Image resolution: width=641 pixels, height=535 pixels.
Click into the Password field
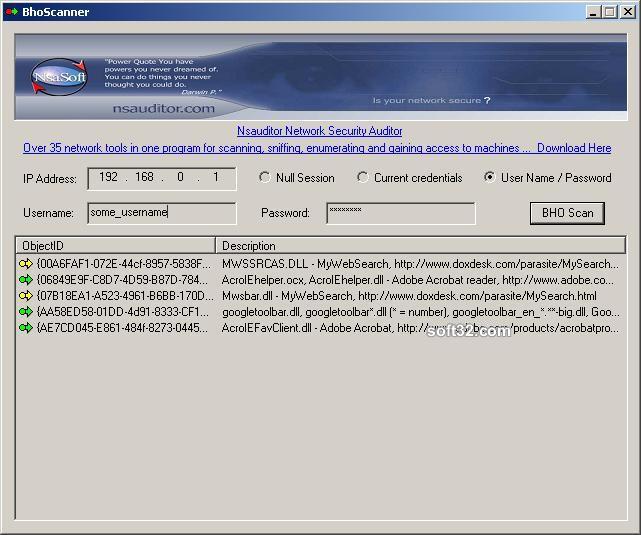tap(400, 213)
